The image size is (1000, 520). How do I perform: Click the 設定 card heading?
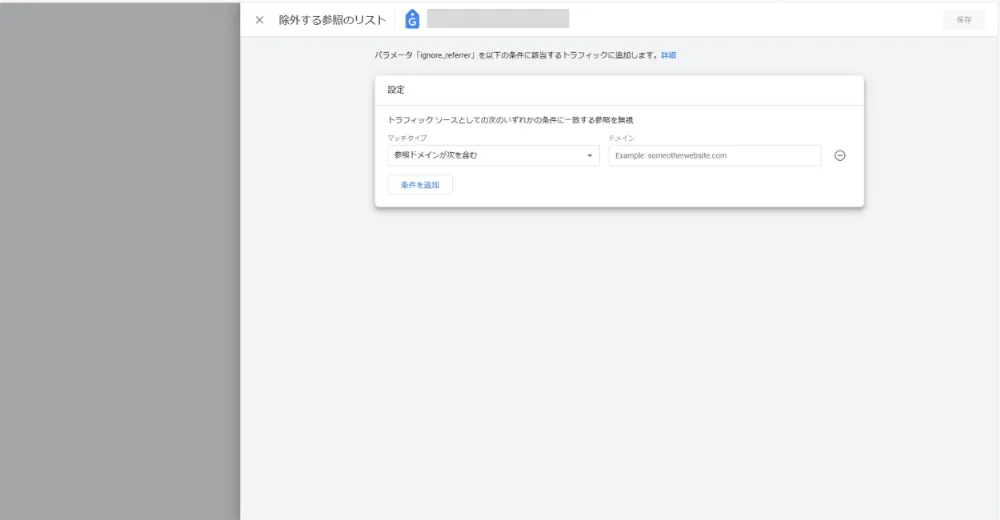396,90
